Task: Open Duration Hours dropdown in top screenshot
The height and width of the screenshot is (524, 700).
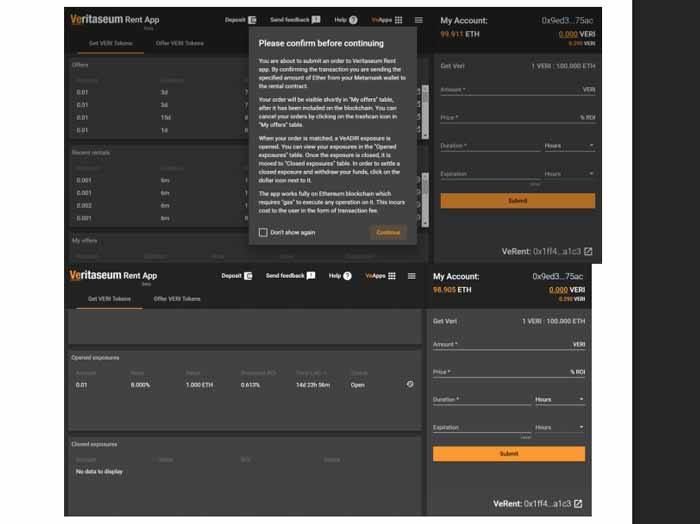Action: [569, 146]
